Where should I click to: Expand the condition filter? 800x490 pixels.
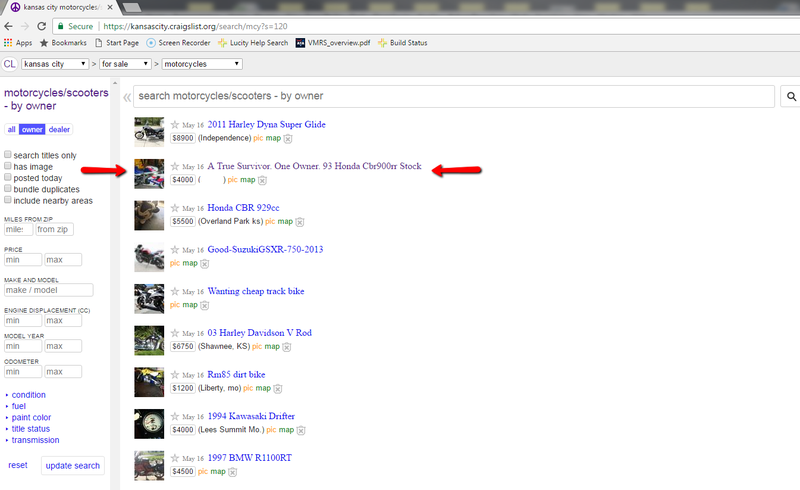click(x=29, y=395)
